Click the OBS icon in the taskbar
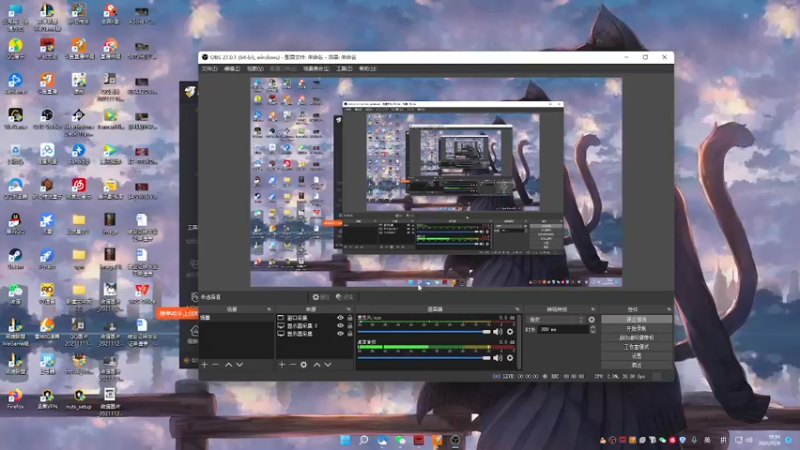Viewport: 800px width, 450px height. click(455, 440)
